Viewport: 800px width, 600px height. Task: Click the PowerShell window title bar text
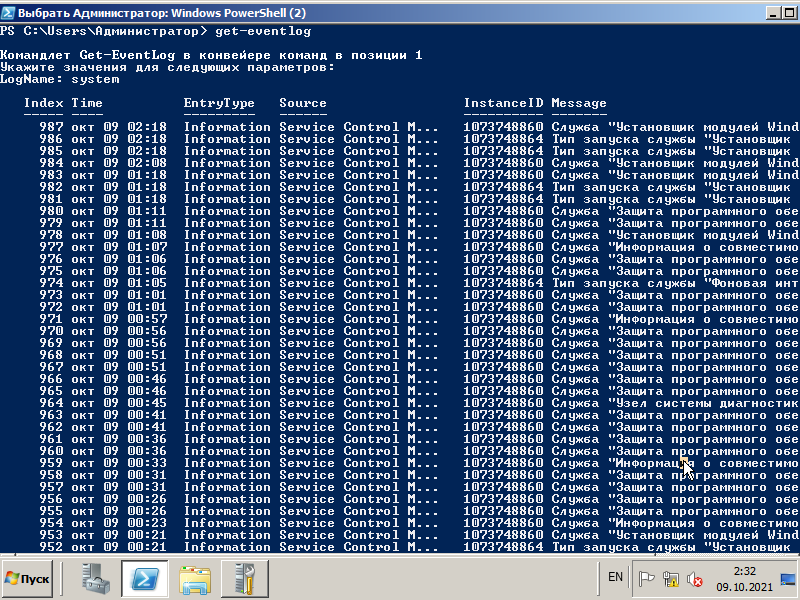162,13
